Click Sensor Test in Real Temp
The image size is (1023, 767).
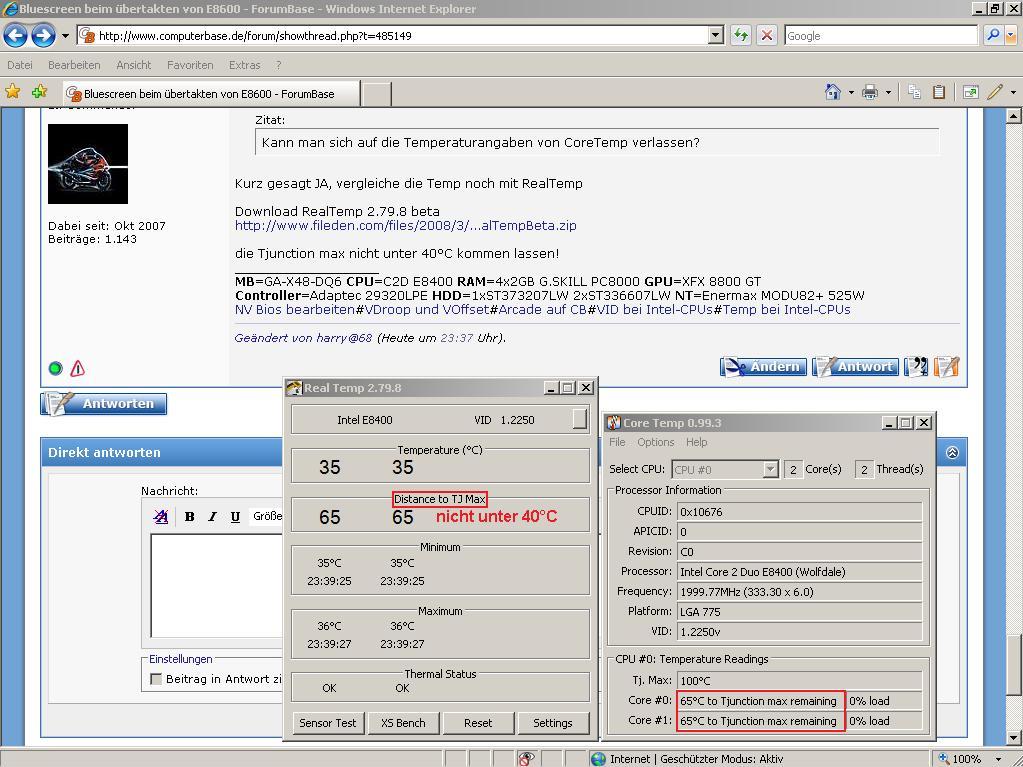point(328,723)
